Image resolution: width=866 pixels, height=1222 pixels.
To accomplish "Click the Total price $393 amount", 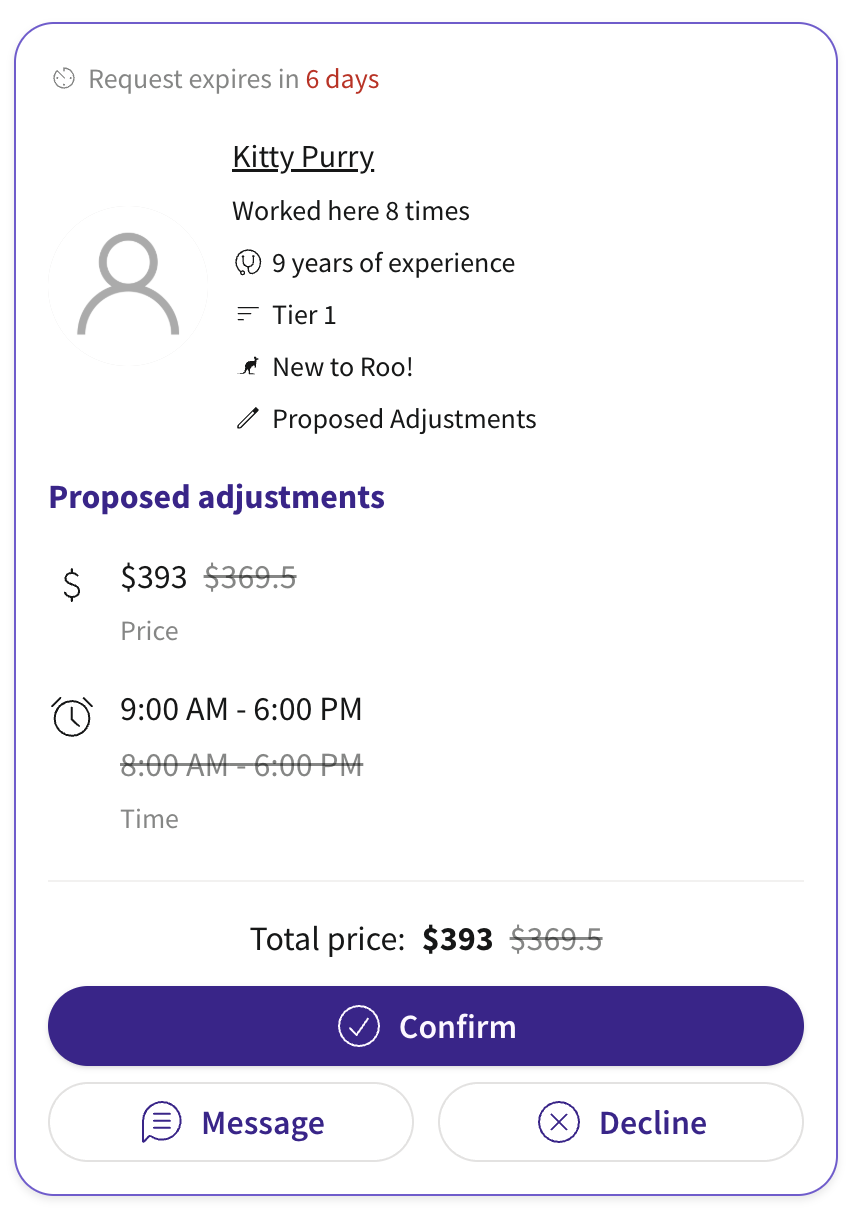I will (458, 939).
